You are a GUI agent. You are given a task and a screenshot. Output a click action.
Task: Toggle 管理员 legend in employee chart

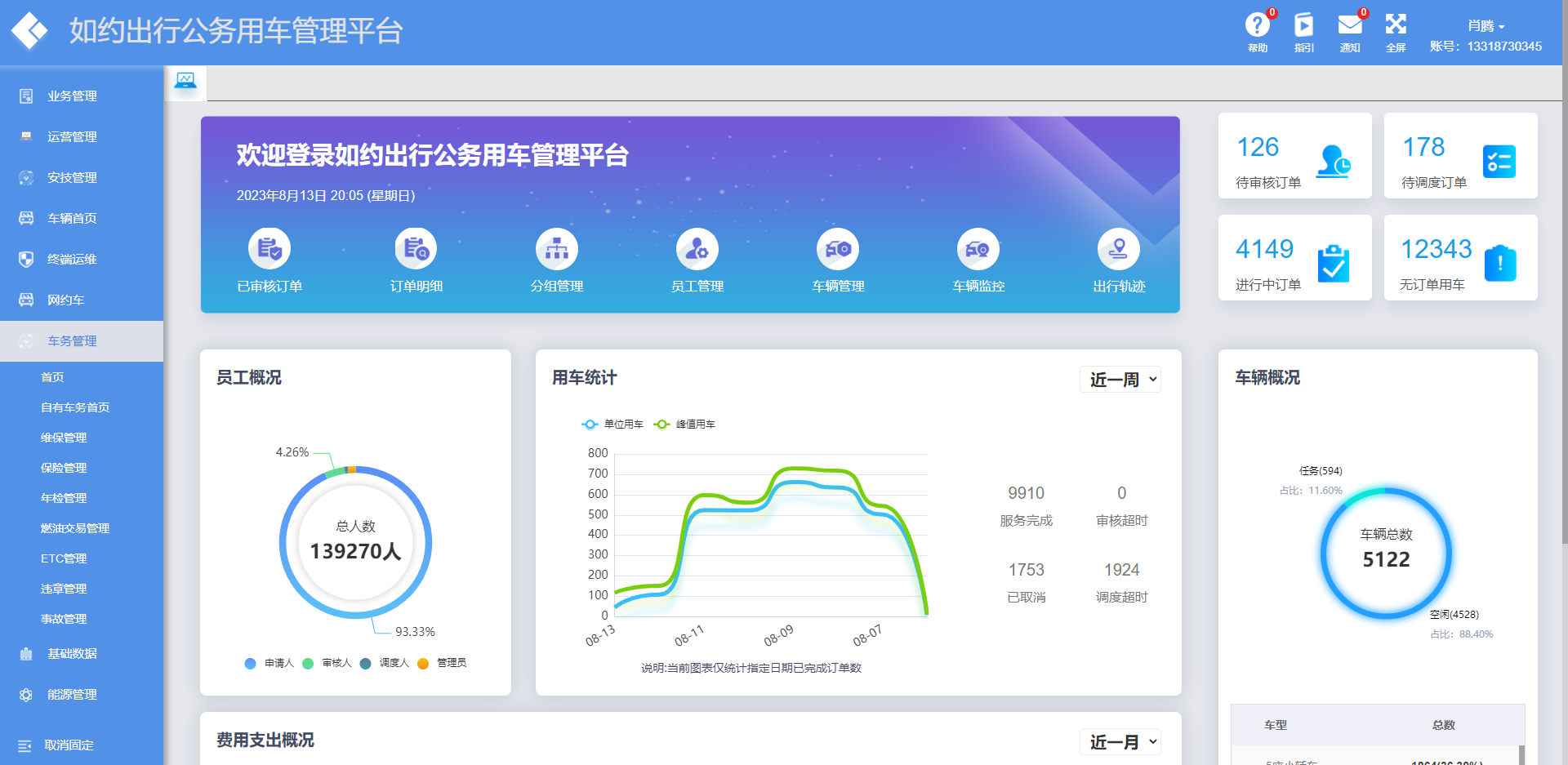[x=442, y=663]
